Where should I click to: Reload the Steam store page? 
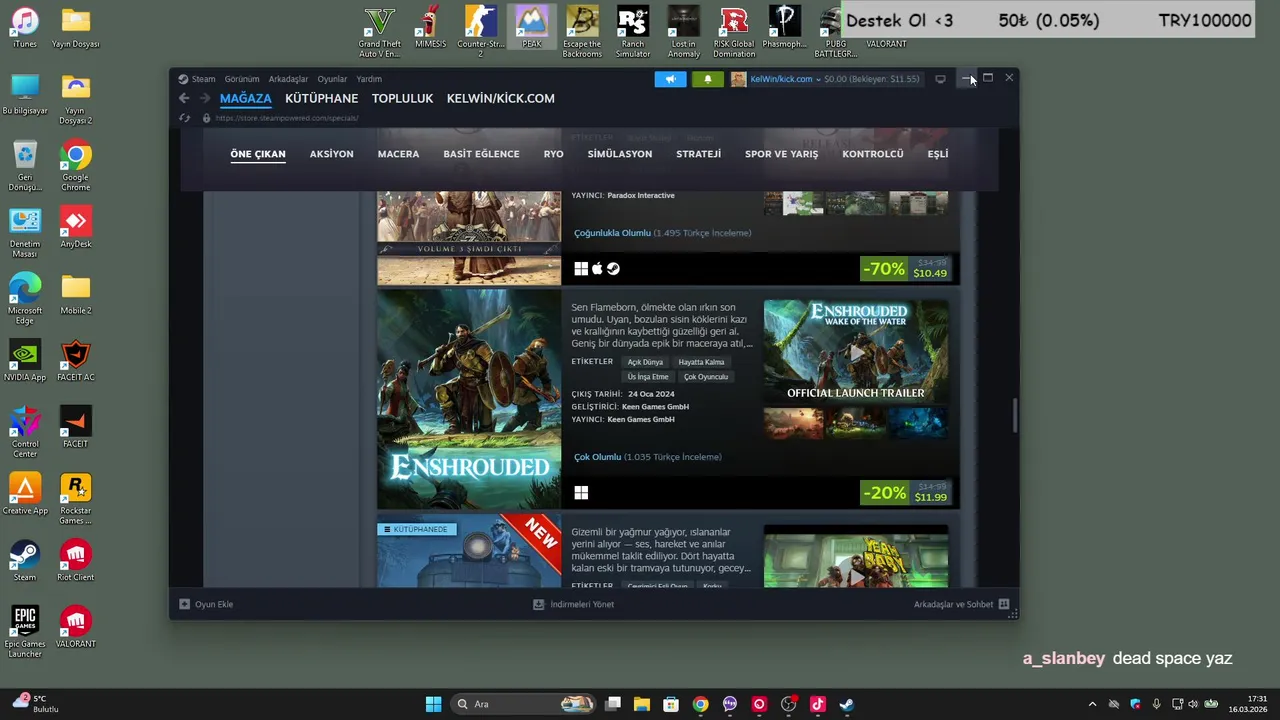tap(185, 118)
